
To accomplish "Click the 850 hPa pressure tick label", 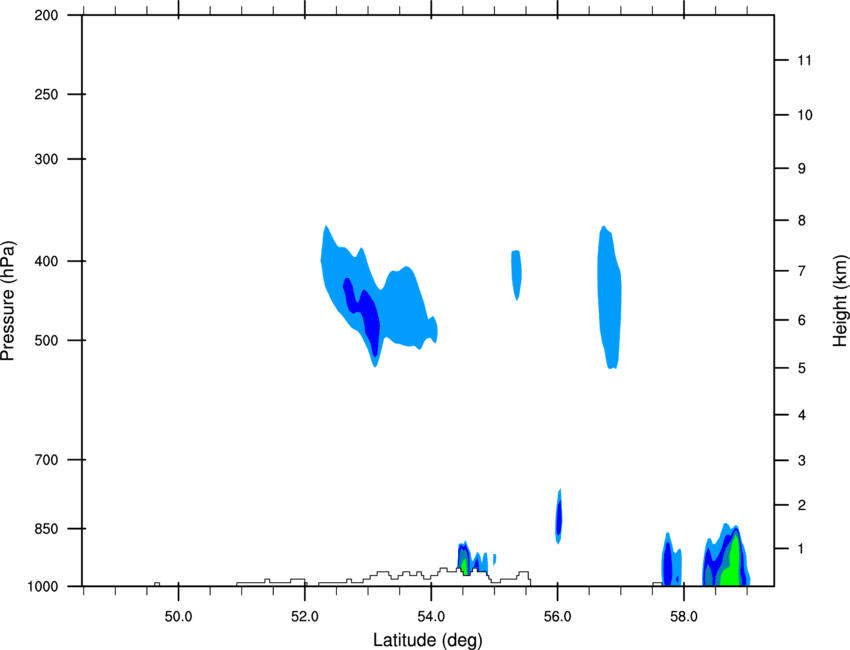I will point(46,529).
